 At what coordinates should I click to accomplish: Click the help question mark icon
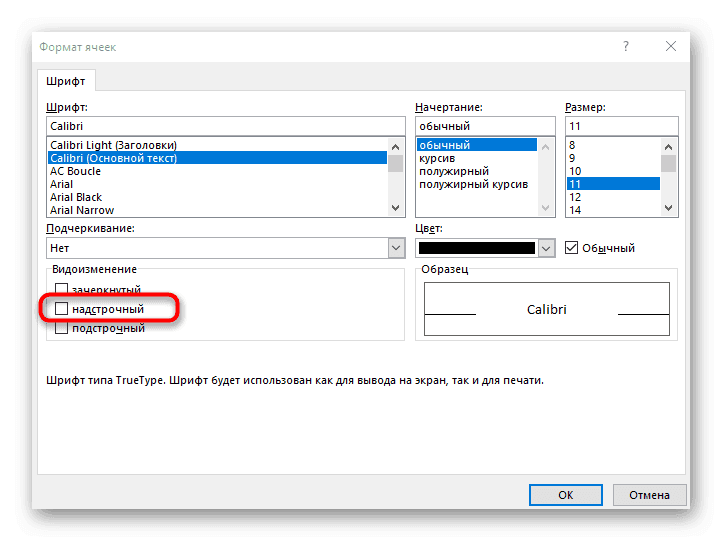coord(625,47)
